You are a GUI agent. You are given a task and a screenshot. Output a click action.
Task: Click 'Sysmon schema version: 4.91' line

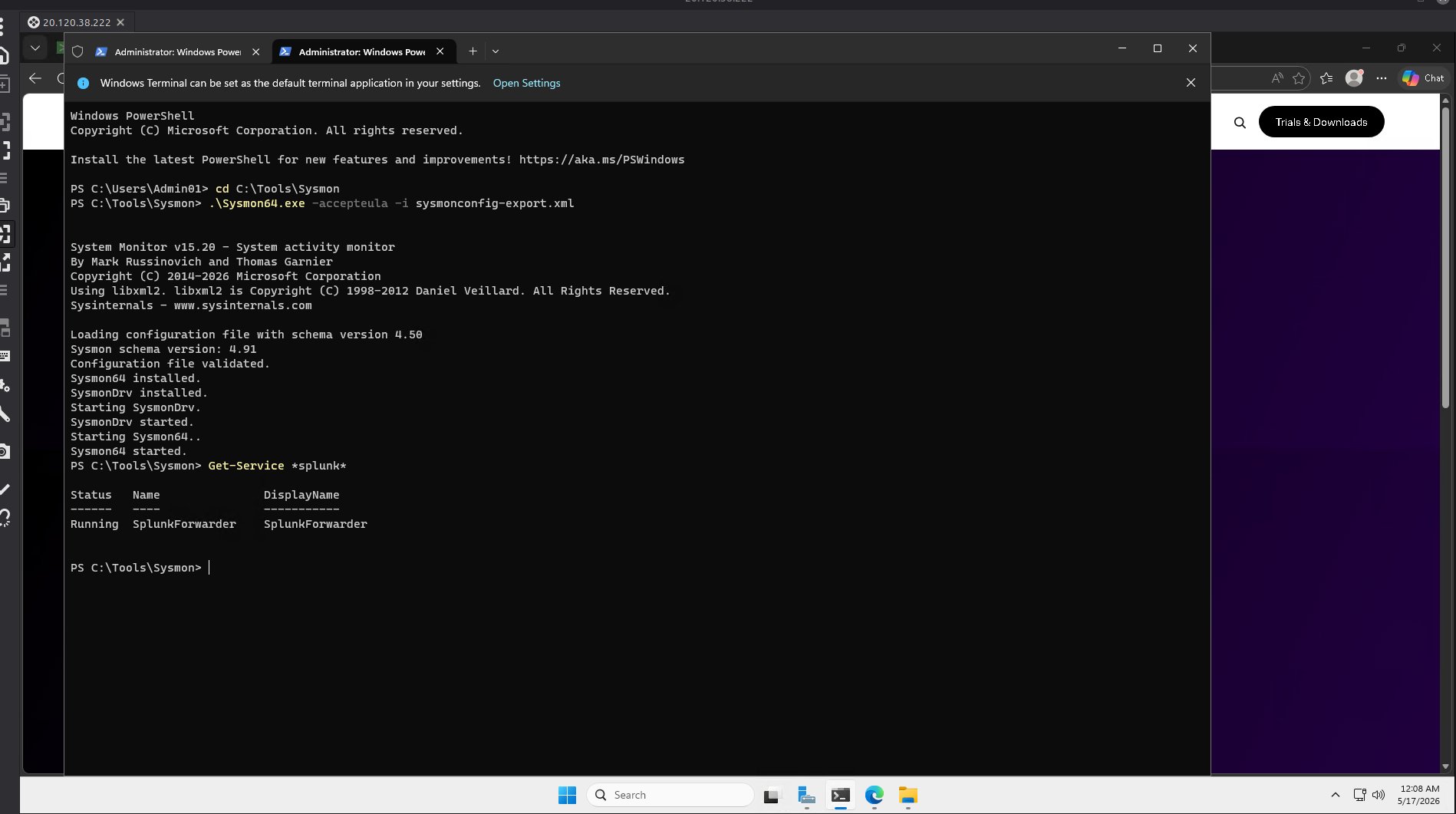pos(163,349)
